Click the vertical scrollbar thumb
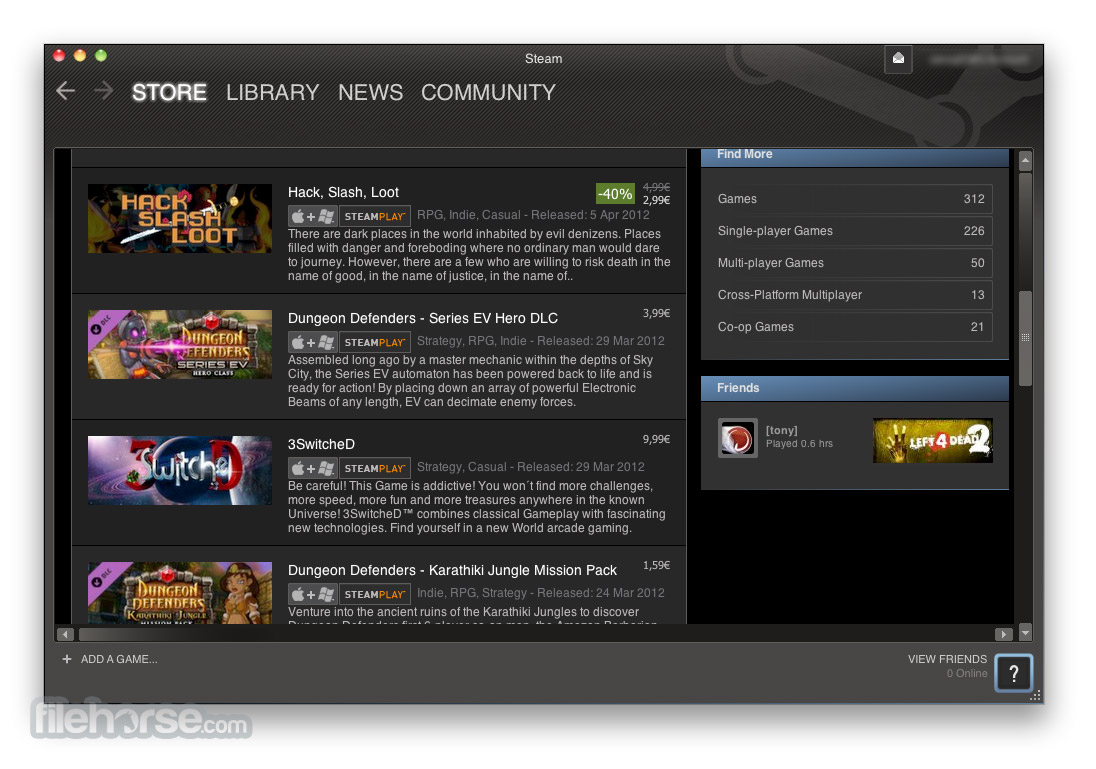This screenshot has height=769, width=1096. [x=1025, y=338]
